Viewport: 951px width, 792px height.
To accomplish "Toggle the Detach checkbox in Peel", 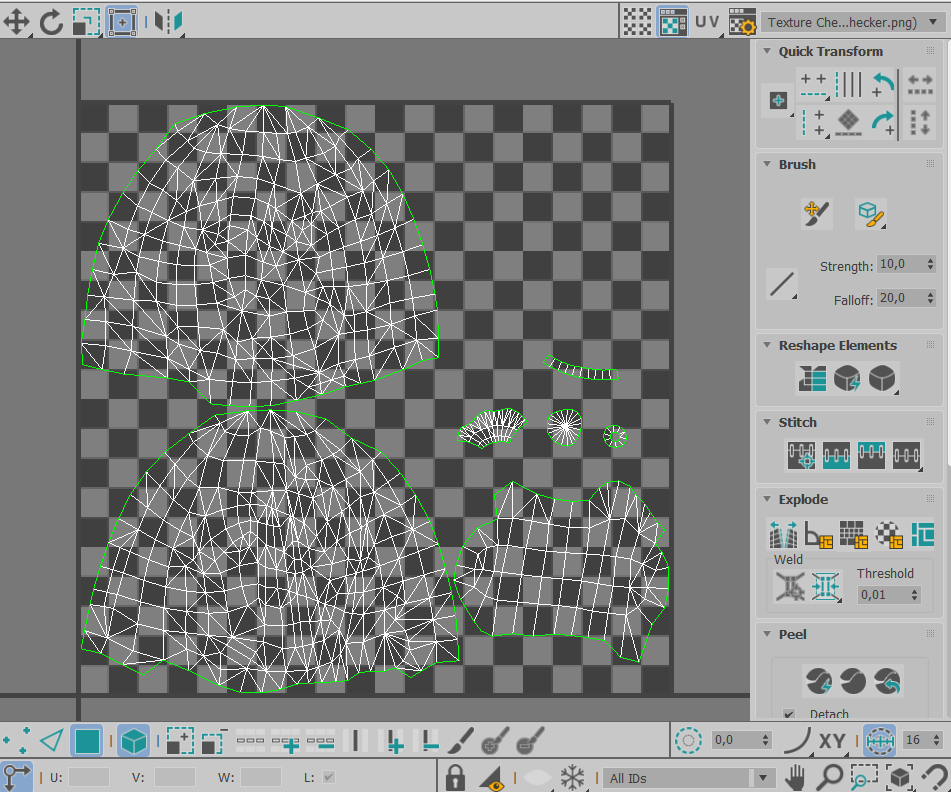I will click(789, 714).
